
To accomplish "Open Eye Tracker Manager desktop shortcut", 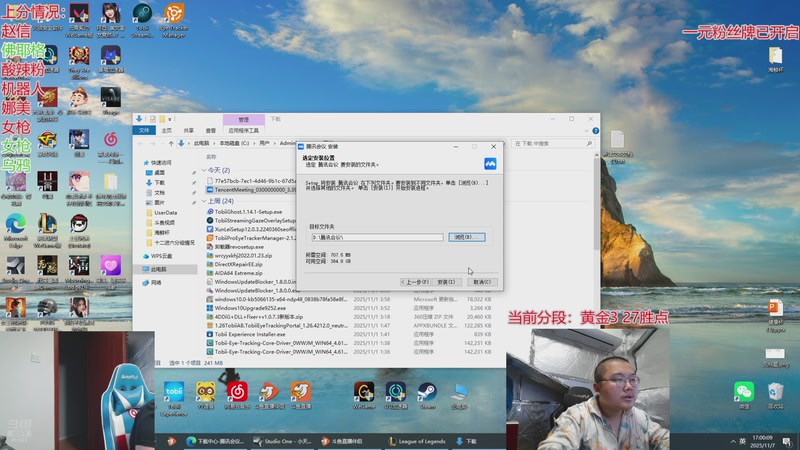I will click(174, 20).
